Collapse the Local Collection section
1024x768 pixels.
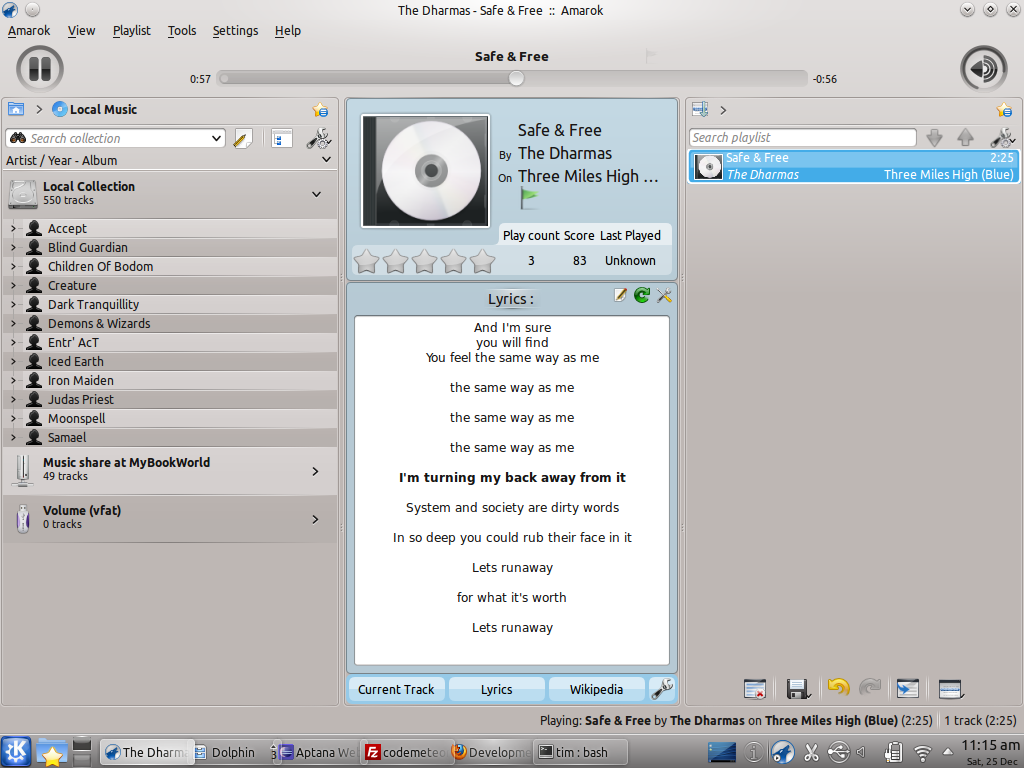(x=316, y=194)
